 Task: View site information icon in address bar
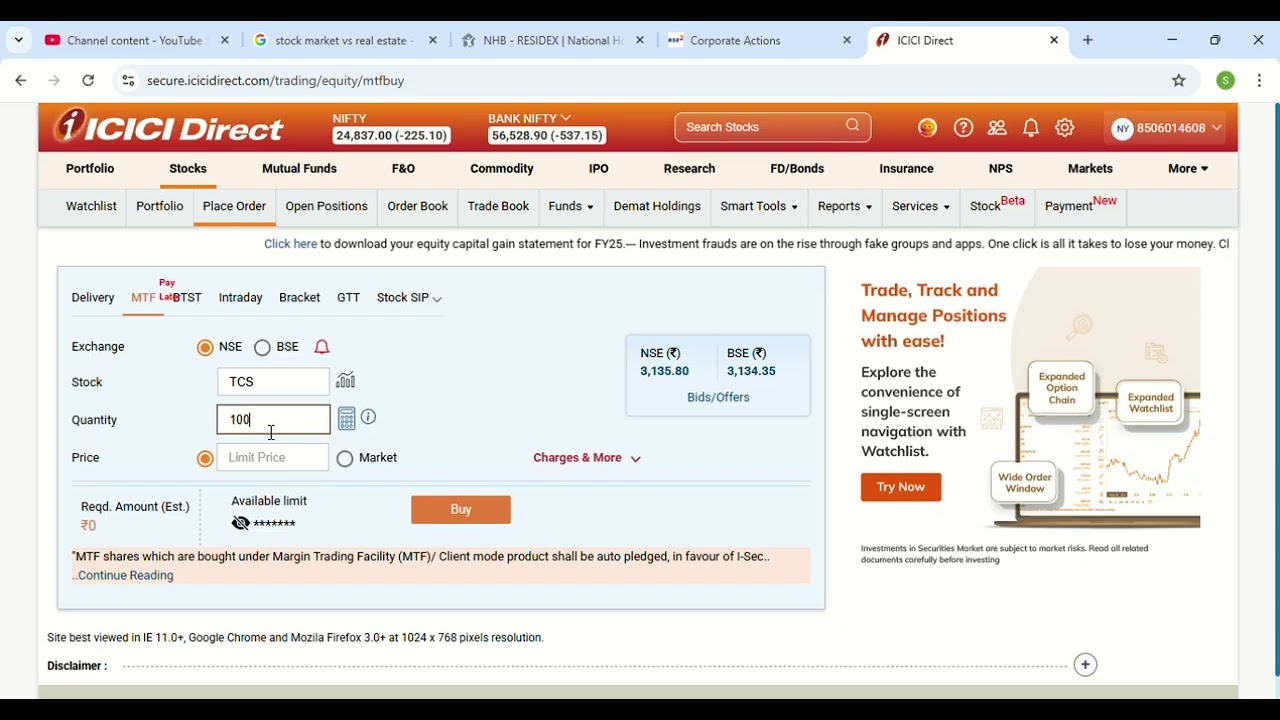128,81
